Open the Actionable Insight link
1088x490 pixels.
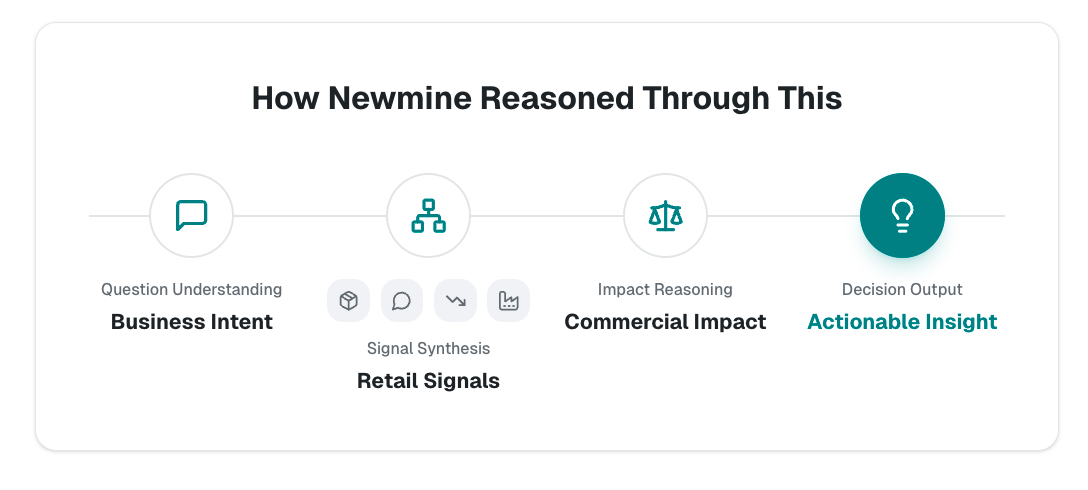pyautogui.click(x=902, y=322)
